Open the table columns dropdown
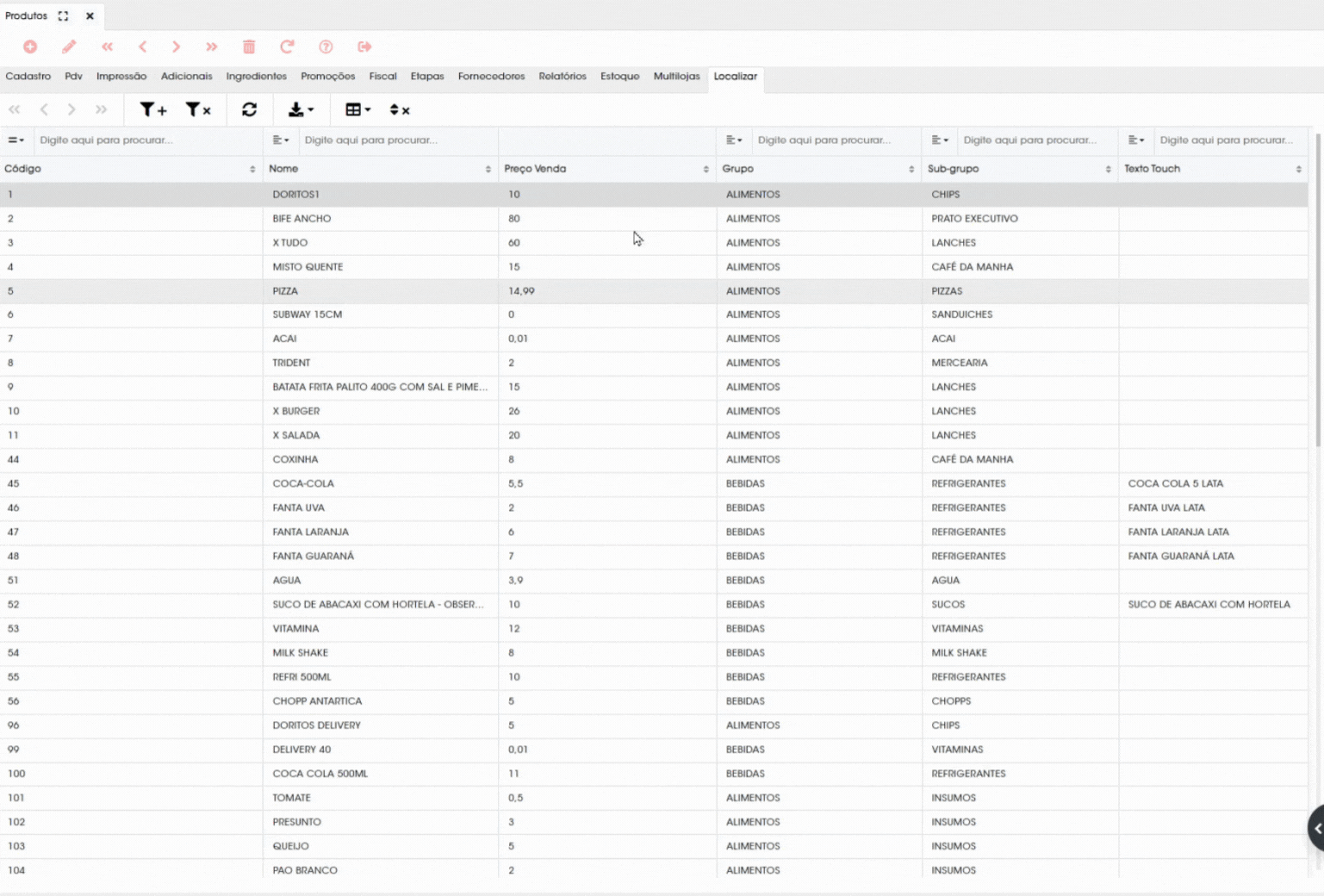This screenshot has height=896, width=1324. coord(357,109)
